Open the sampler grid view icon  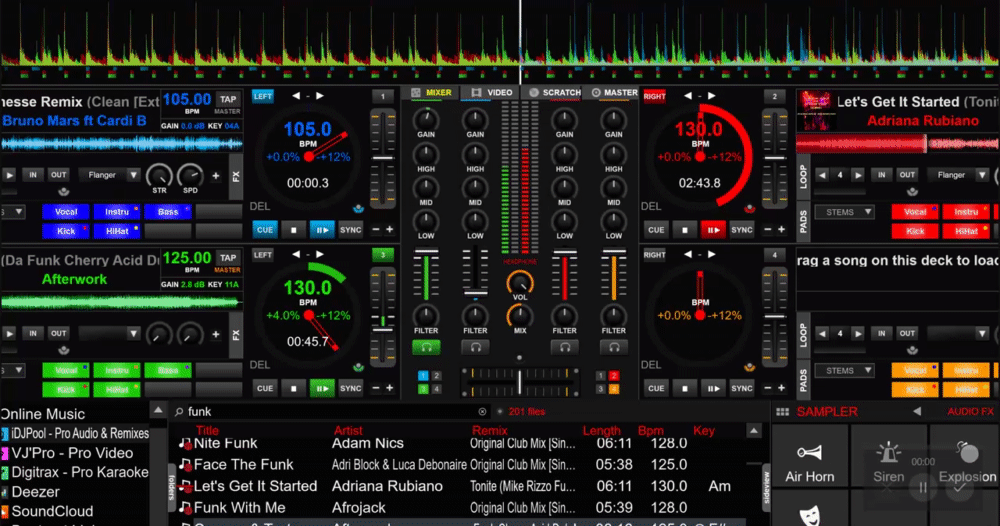tap(783, 412)
